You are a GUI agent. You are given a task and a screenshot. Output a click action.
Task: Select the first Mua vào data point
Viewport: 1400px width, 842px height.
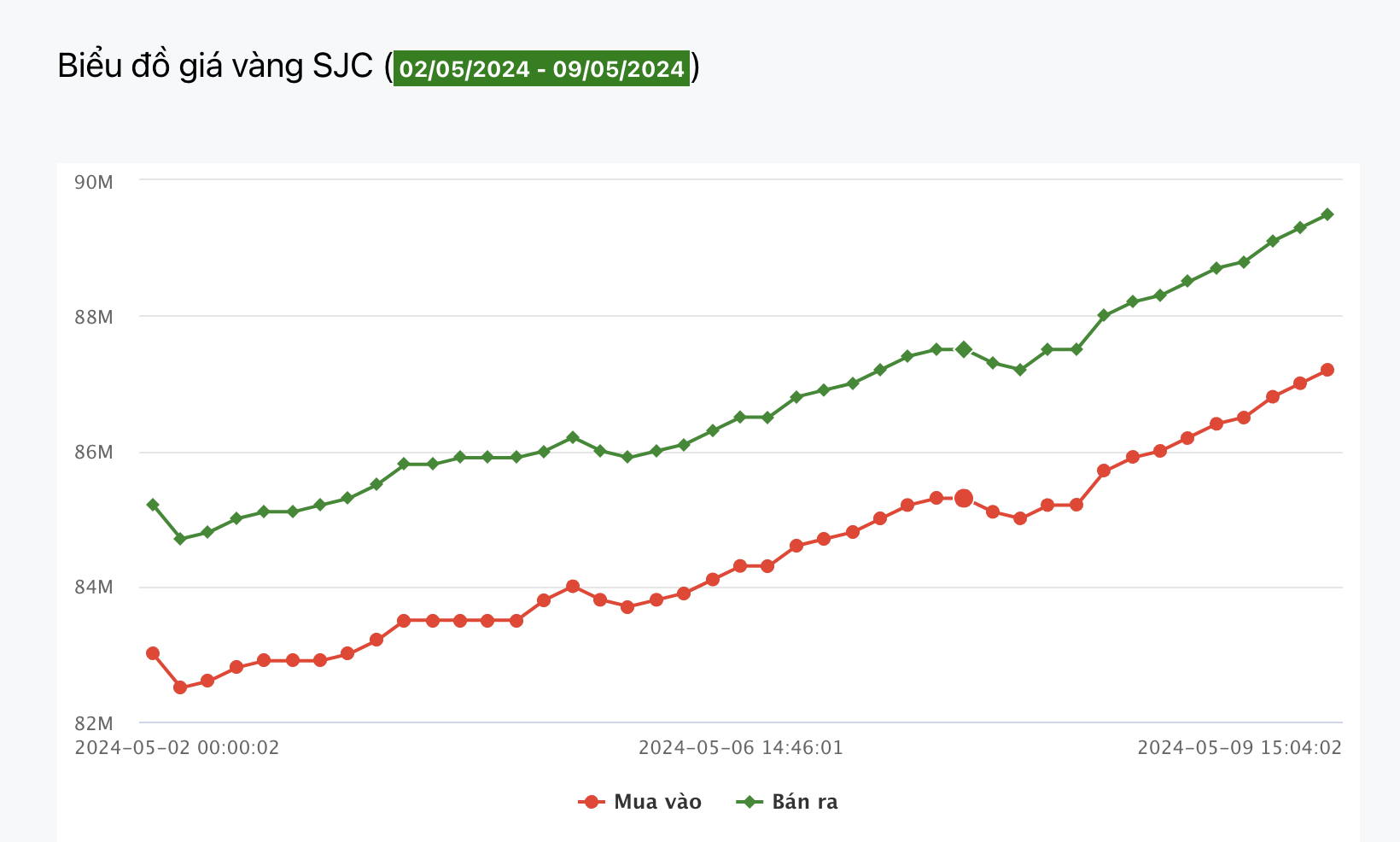[153, 653]
